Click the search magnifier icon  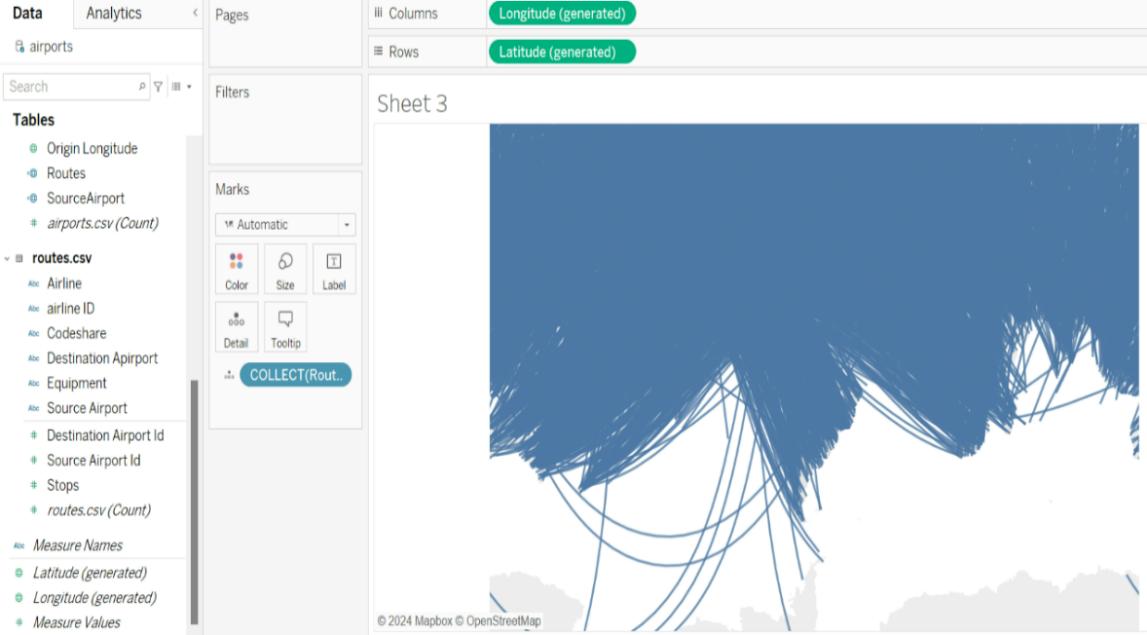click(142, 86)
